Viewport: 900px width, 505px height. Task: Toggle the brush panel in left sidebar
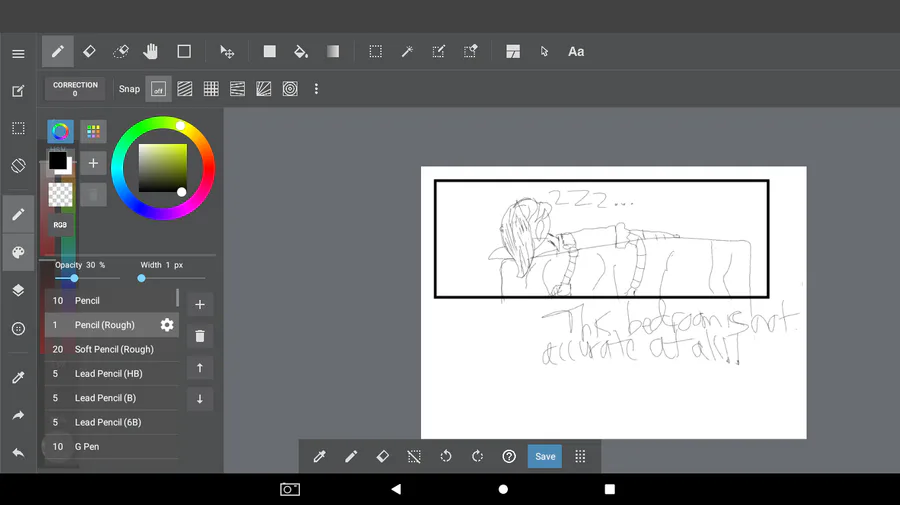[18, 214]
